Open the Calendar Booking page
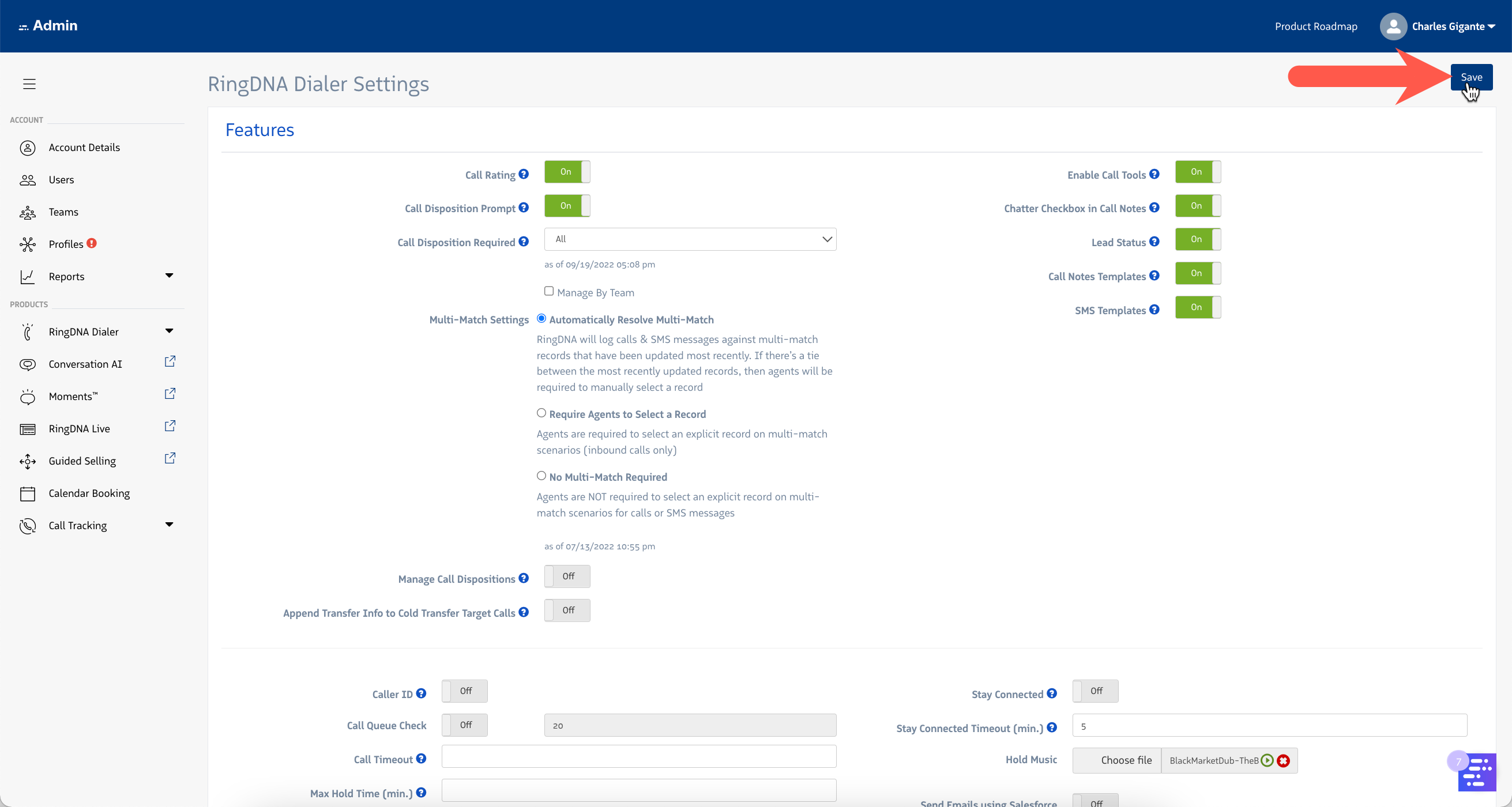The width and height of the screenshot is (1512, 807). click(89, 493)
